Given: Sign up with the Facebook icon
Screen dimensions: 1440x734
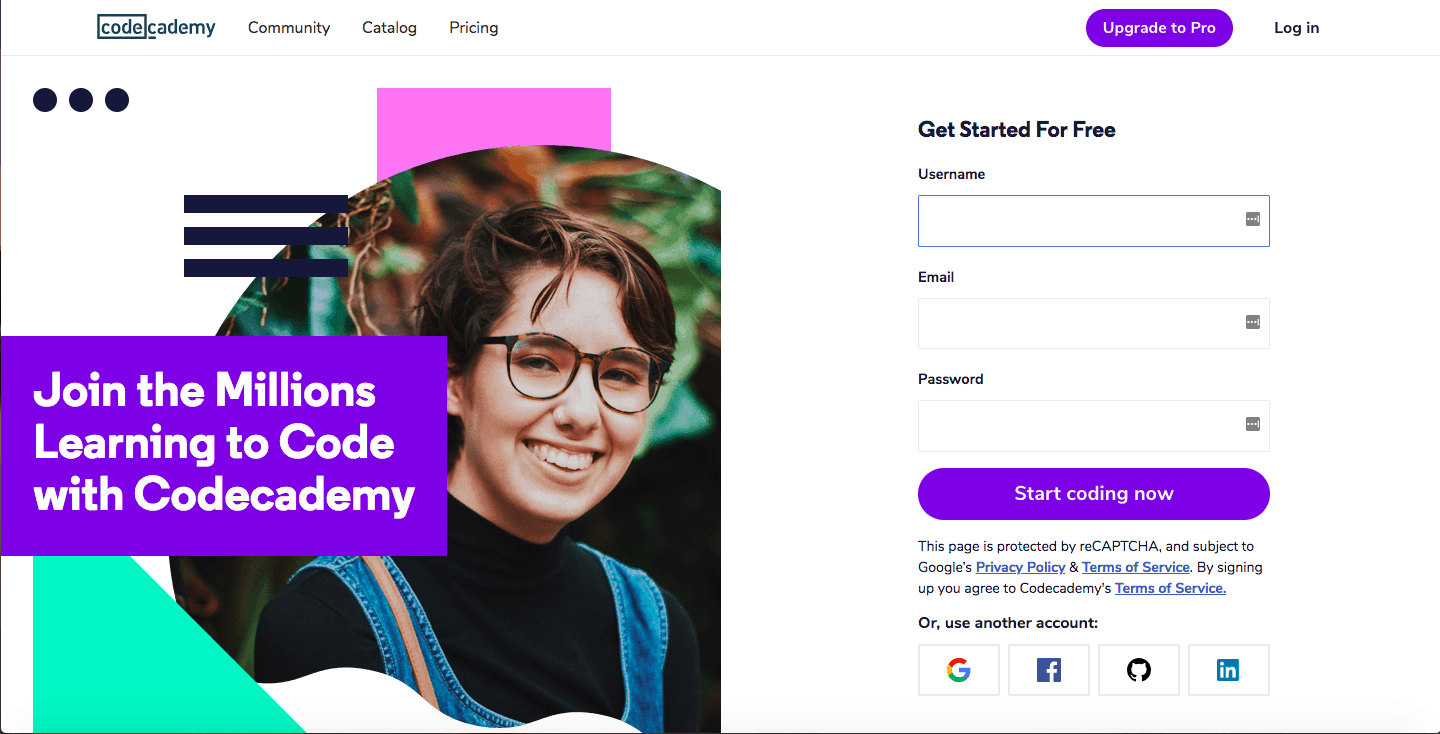Looking at the screenshot, I should (x=1048, y=670).
